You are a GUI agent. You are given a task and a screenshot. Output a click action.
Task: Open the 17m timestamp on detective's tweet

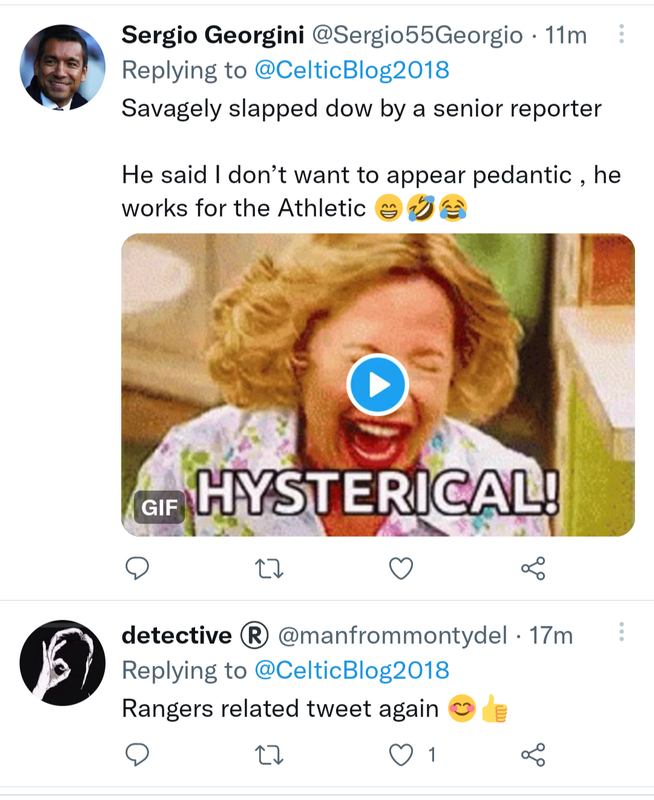coord(551,635)
